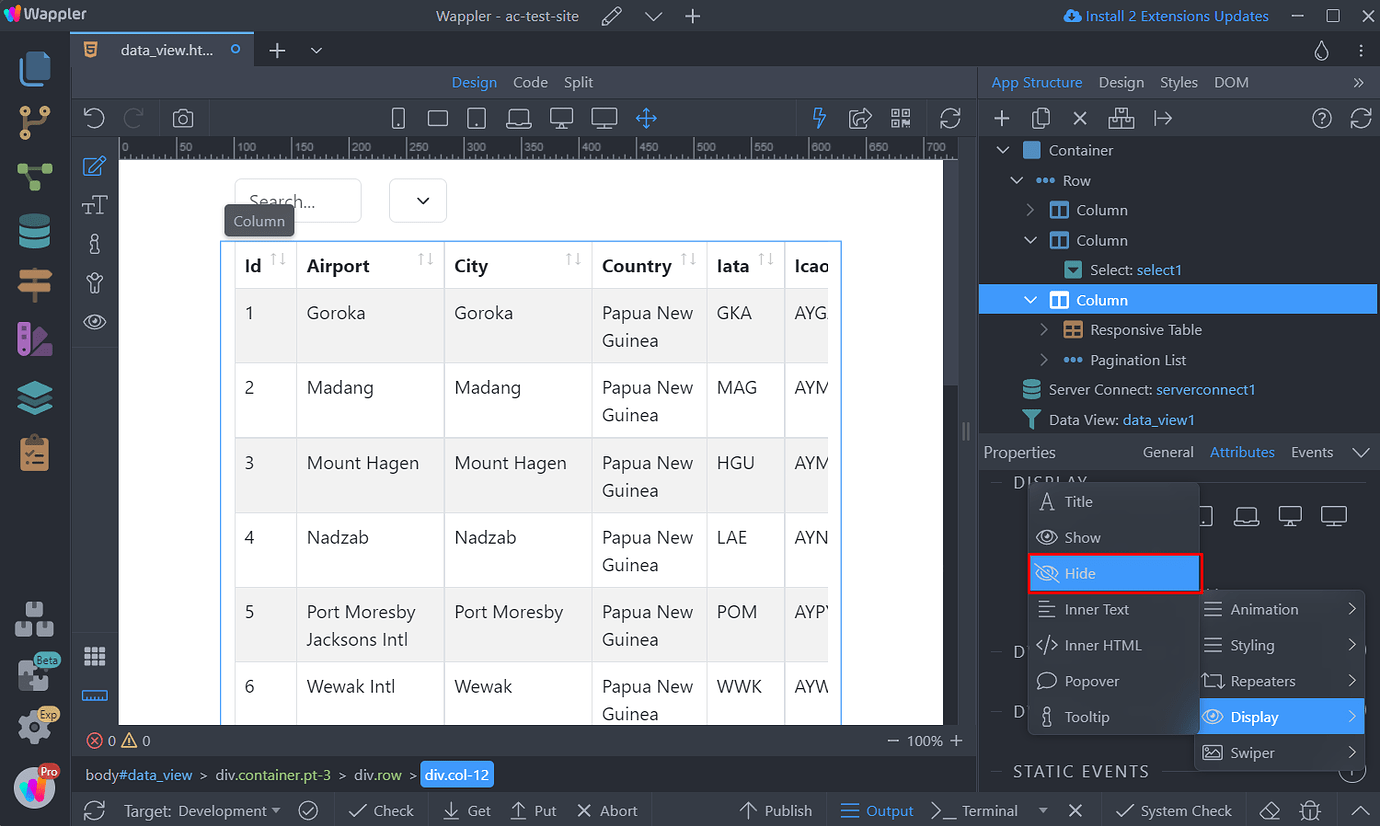Click the zoom in plus beside 100%
The width and height of the screenshot is (1380, 826).
click(x=957, y=741)
